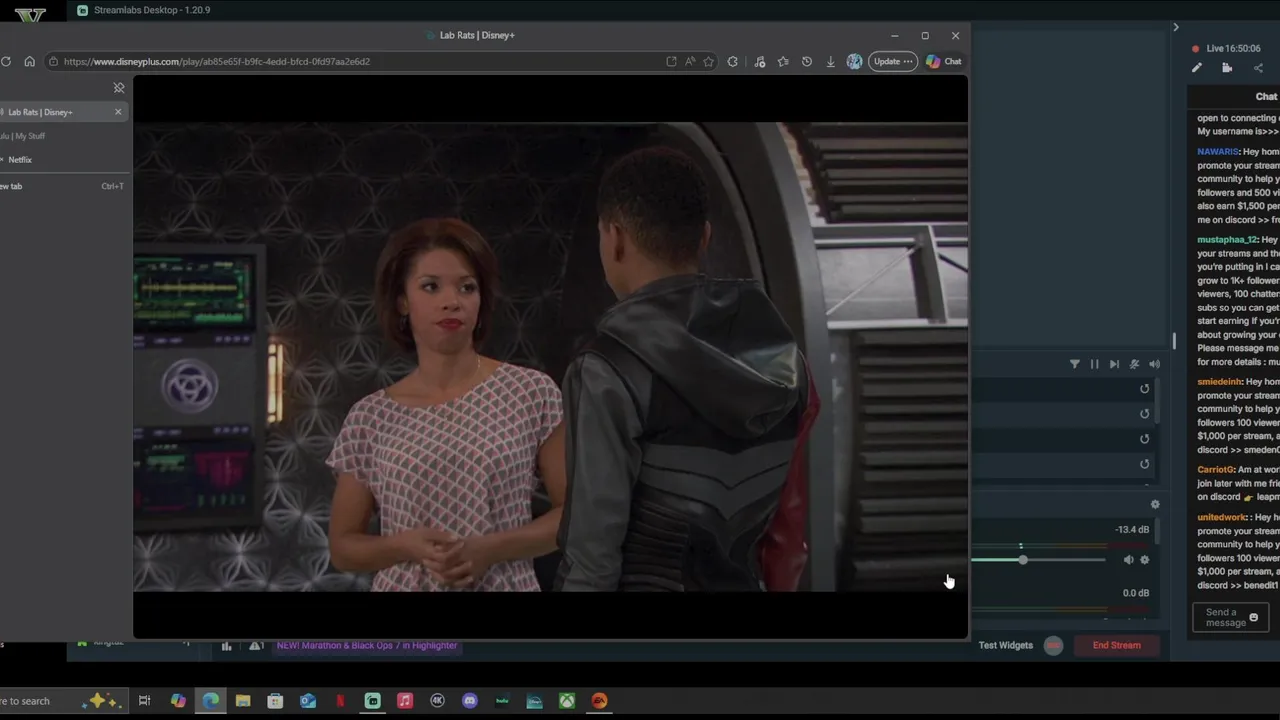Open settings gear for -13.4 dB source
This screenshot has width=1280, height=720.
tap(1145, 560)
